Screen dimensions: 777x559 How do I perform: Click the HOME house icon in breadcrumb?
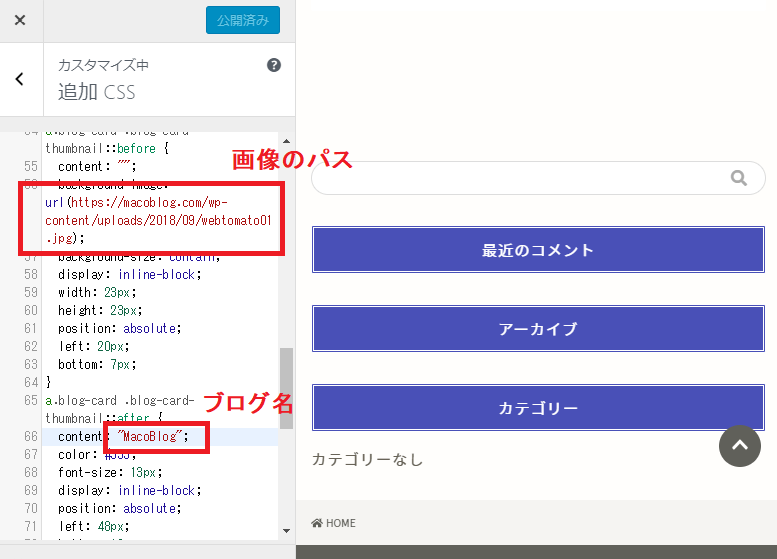[317, 523]
